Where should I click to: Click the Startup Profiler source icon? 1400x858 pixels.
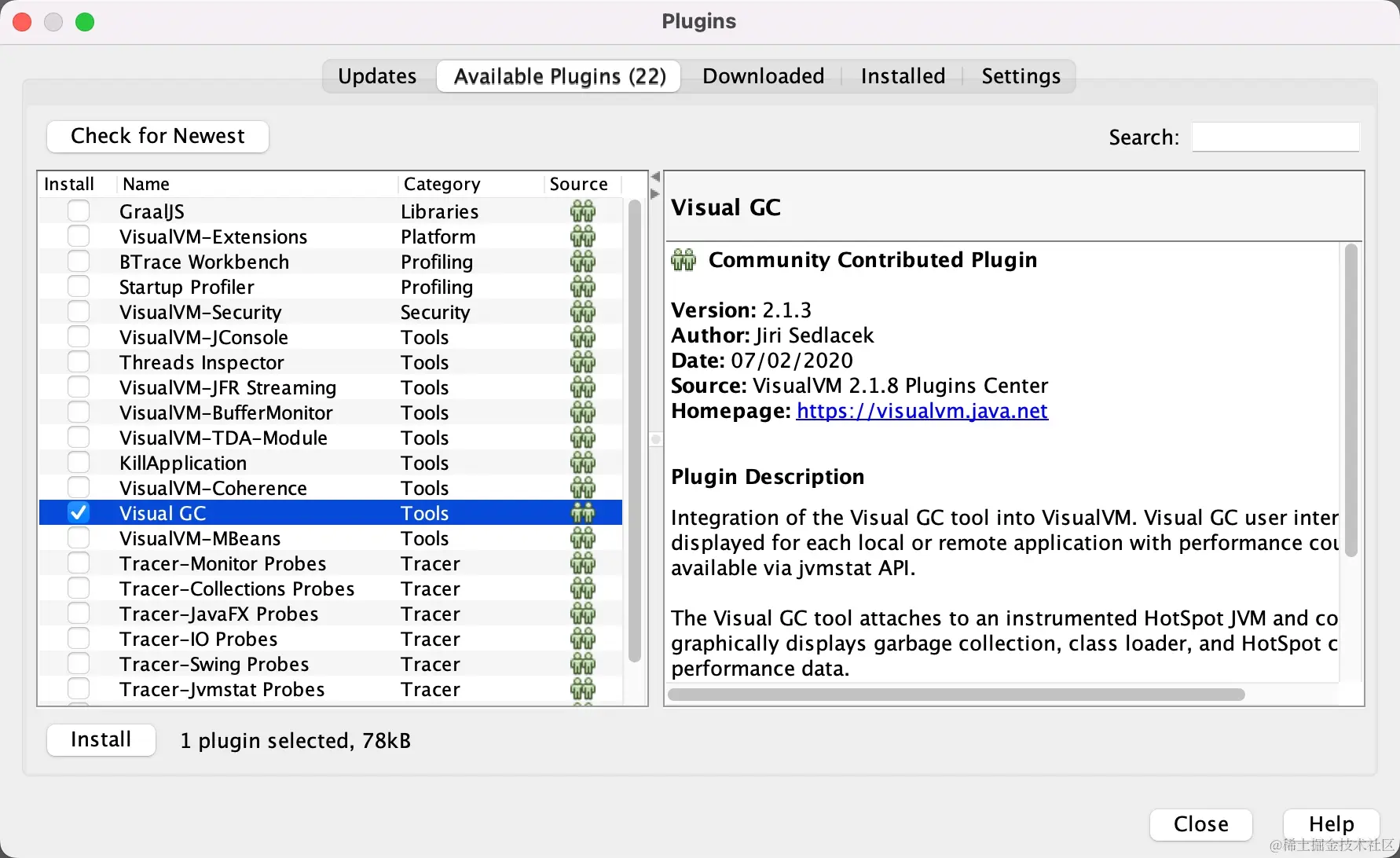(x=583, y=287)
